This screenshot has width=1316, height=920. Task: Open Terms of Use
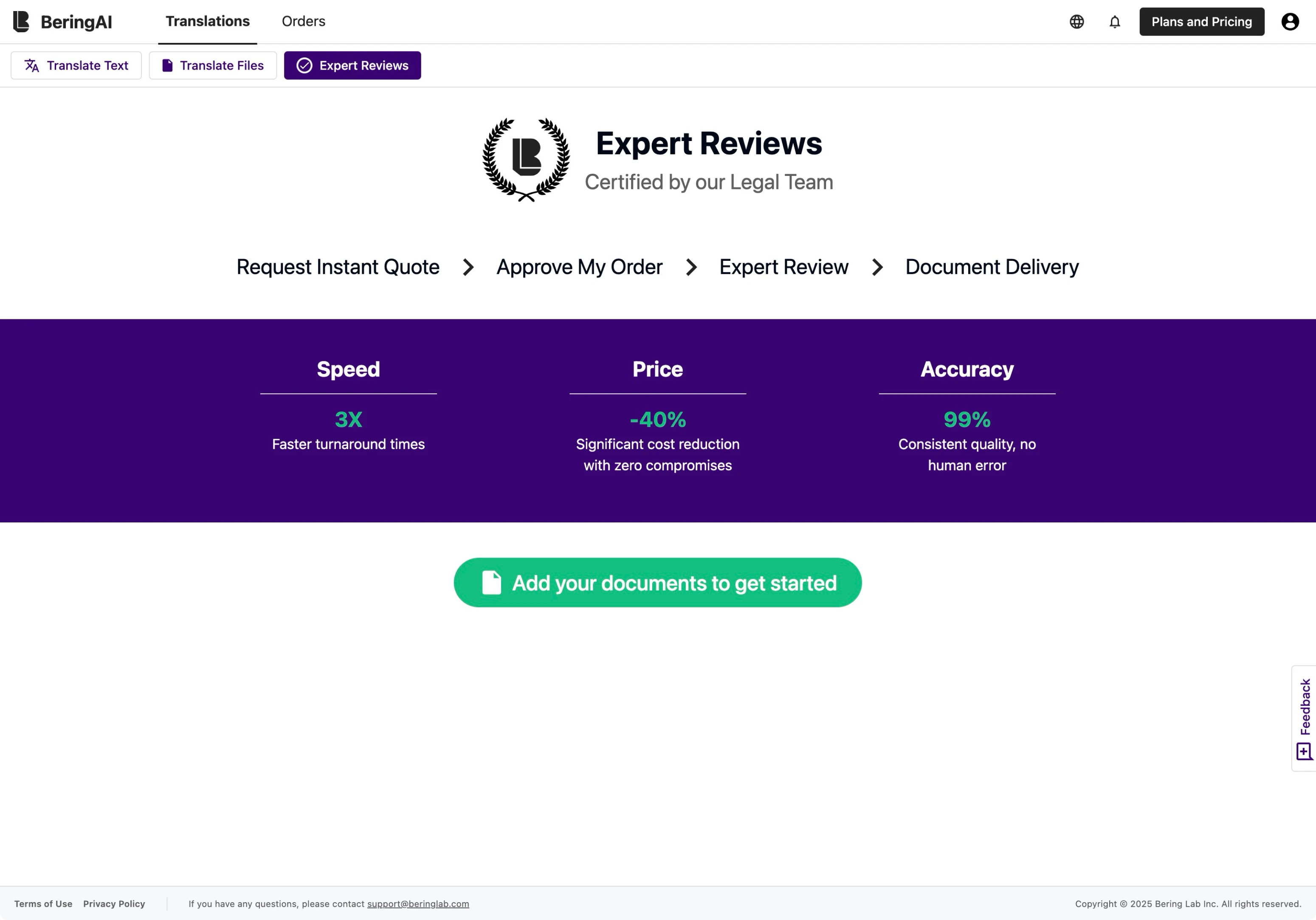click(x=43, y=903)
